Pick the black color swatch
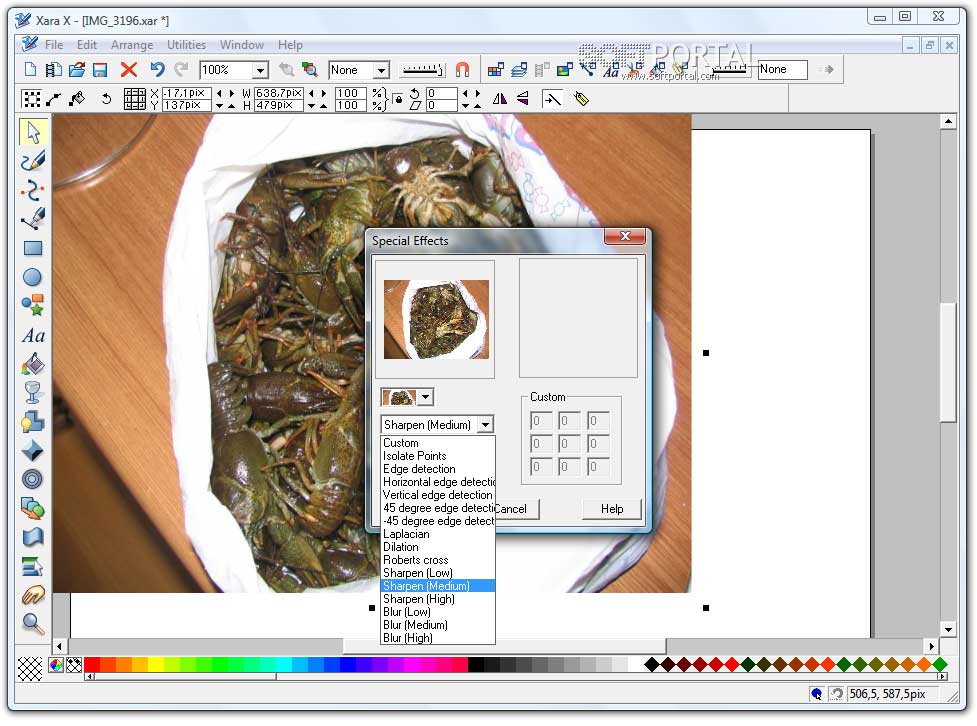977x726 pixels. point(476,665)
